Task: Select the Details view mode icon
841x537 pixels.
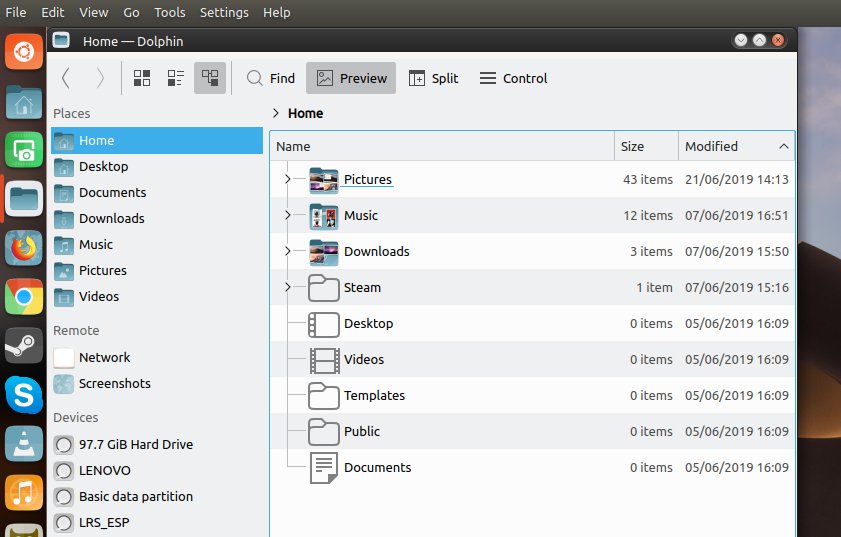Action: [210, 78]
